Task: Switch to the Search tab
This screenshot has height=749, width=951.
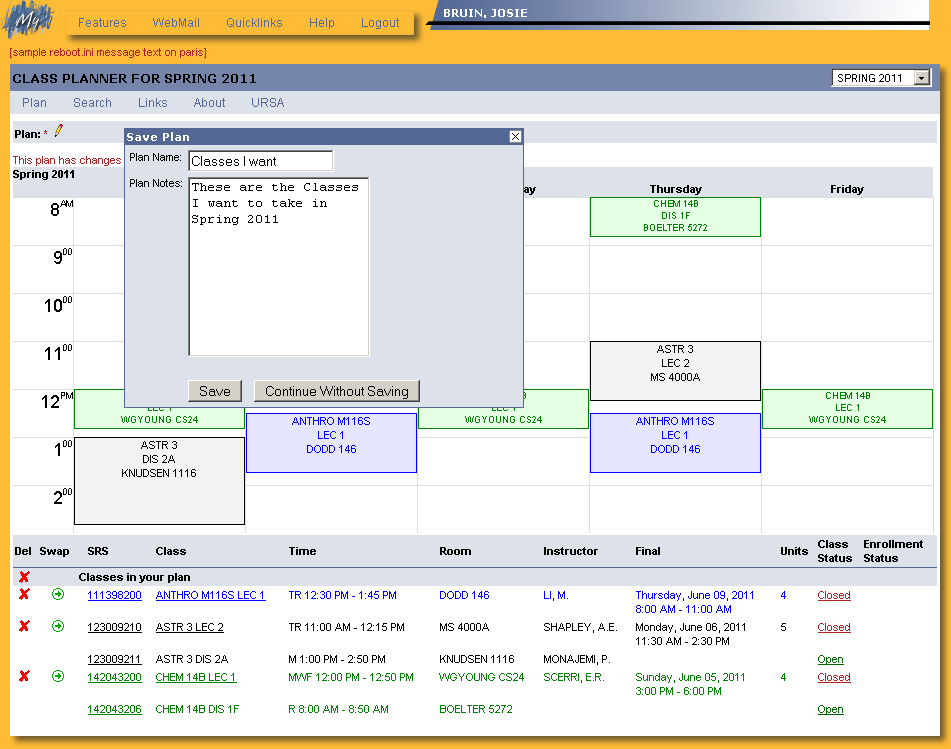Action: pyautogui.click(x=92, y=103)
